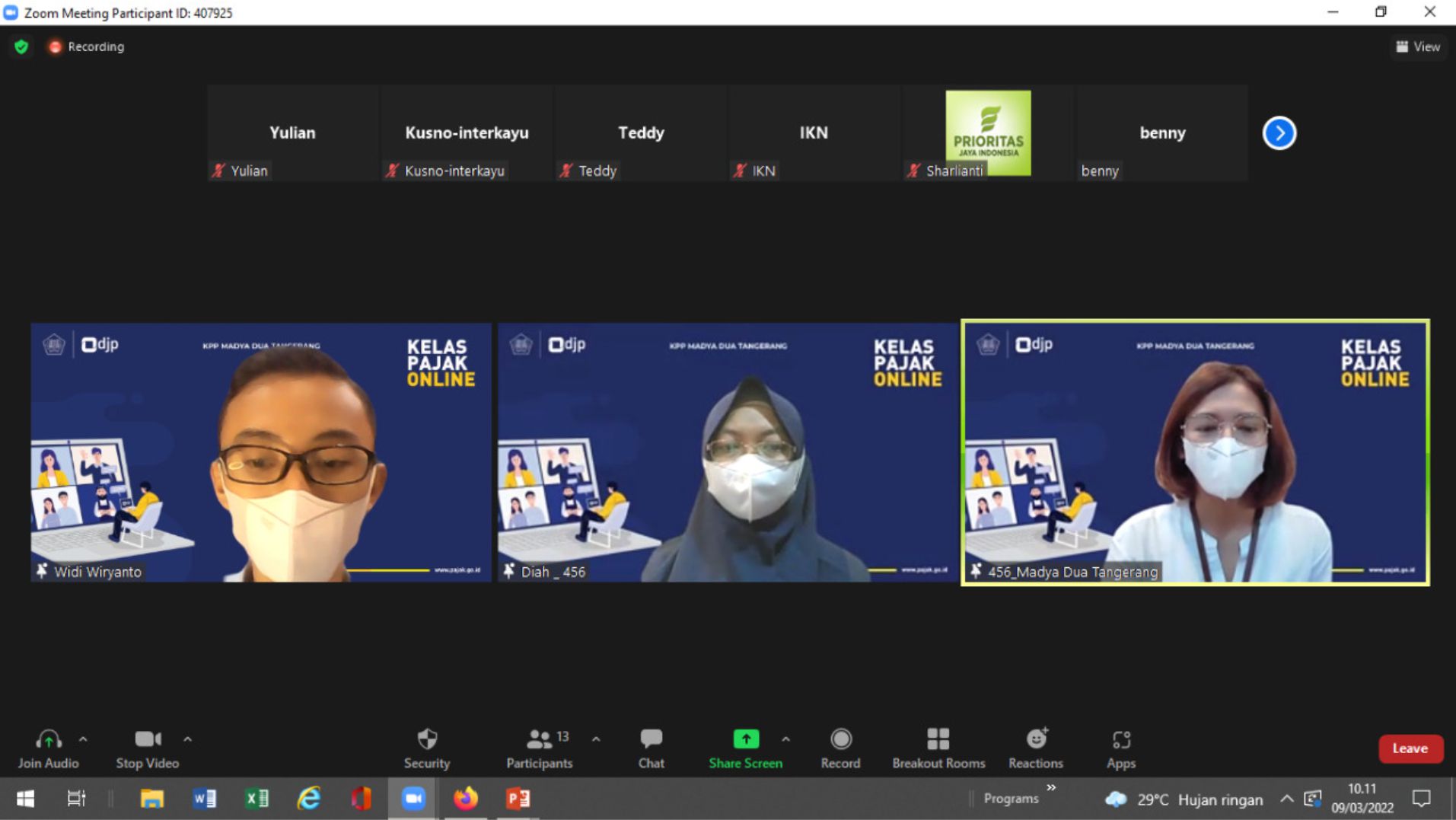The width and height of the screenshot is (1456, 820).
Task: Click Join Audio headphone button
Action: pos(49,747)
